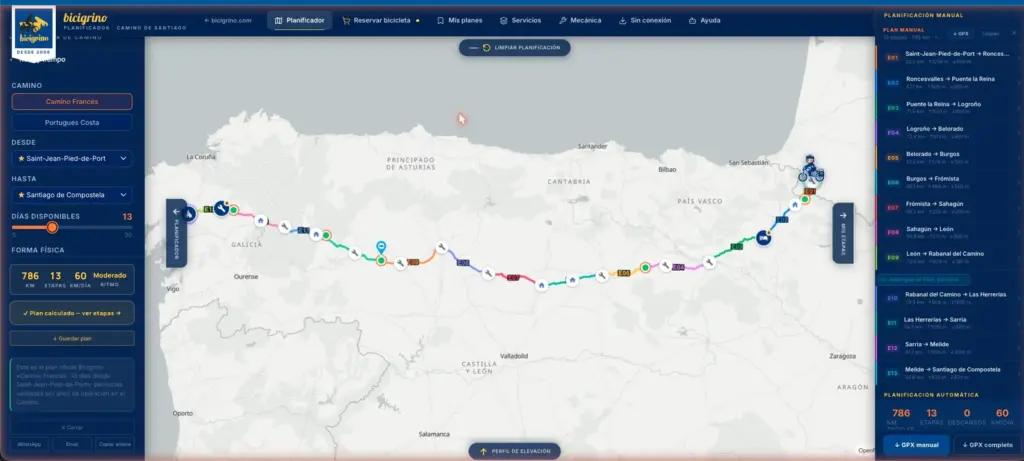Click the home marker beside the E02 label
The height and width of the screenshot is (461, 1024).
coord(795,204)
